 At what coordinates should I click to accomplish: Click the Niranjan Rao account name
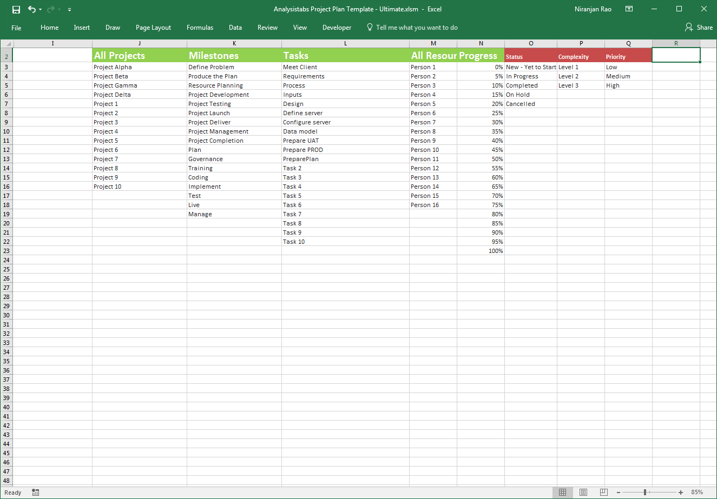593,9
